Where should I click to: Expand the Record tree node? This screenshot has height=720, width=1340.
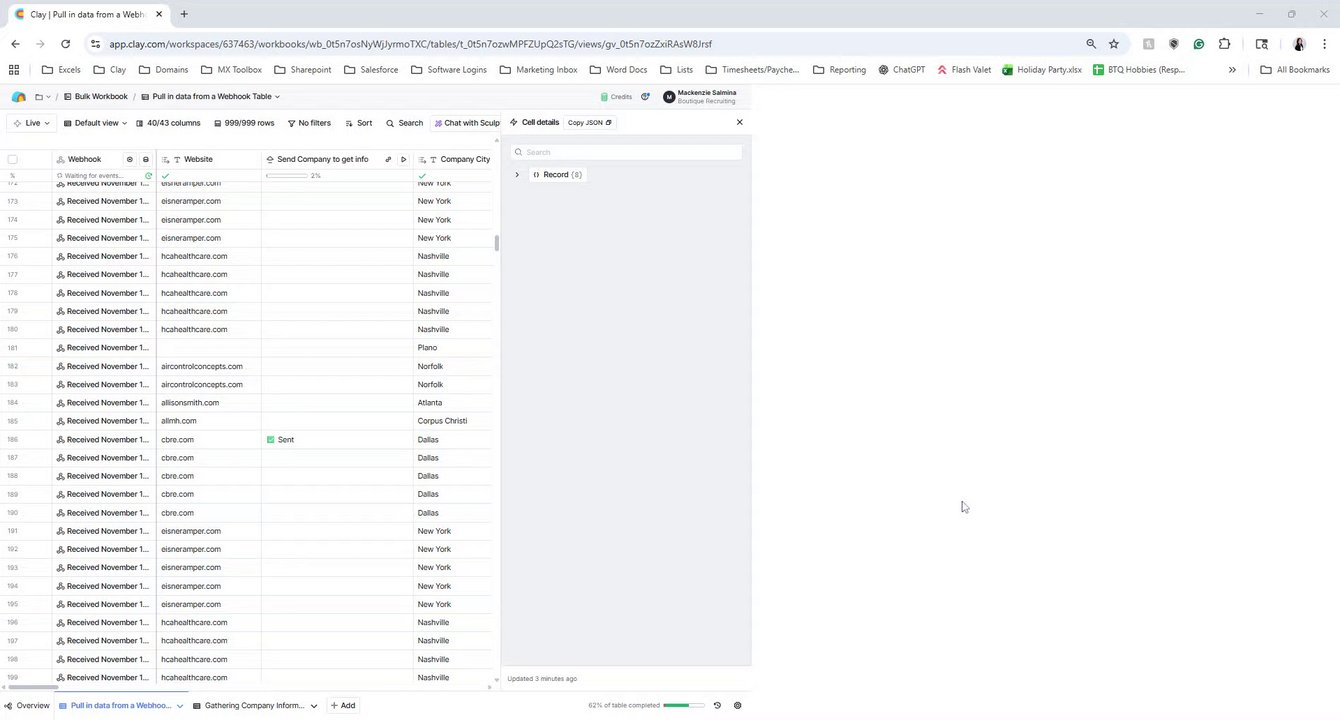[x=517, y=175]
